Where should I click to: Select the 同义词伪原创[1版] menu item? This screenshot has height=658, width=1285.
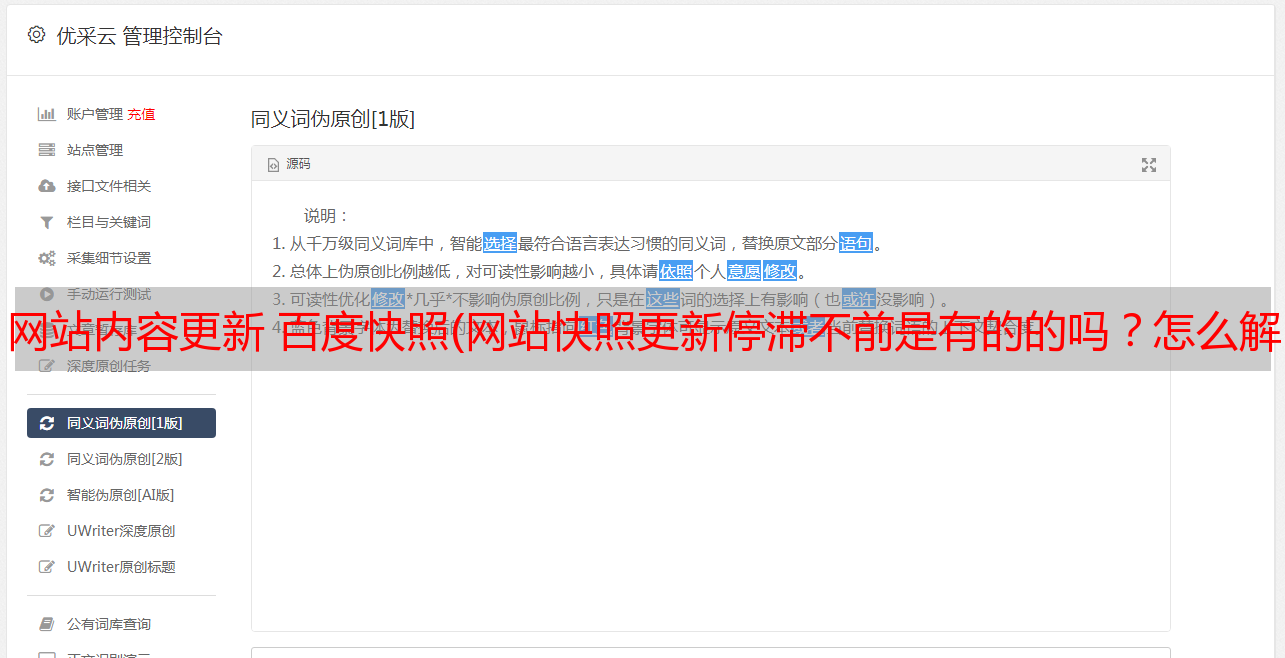[121, 423]
